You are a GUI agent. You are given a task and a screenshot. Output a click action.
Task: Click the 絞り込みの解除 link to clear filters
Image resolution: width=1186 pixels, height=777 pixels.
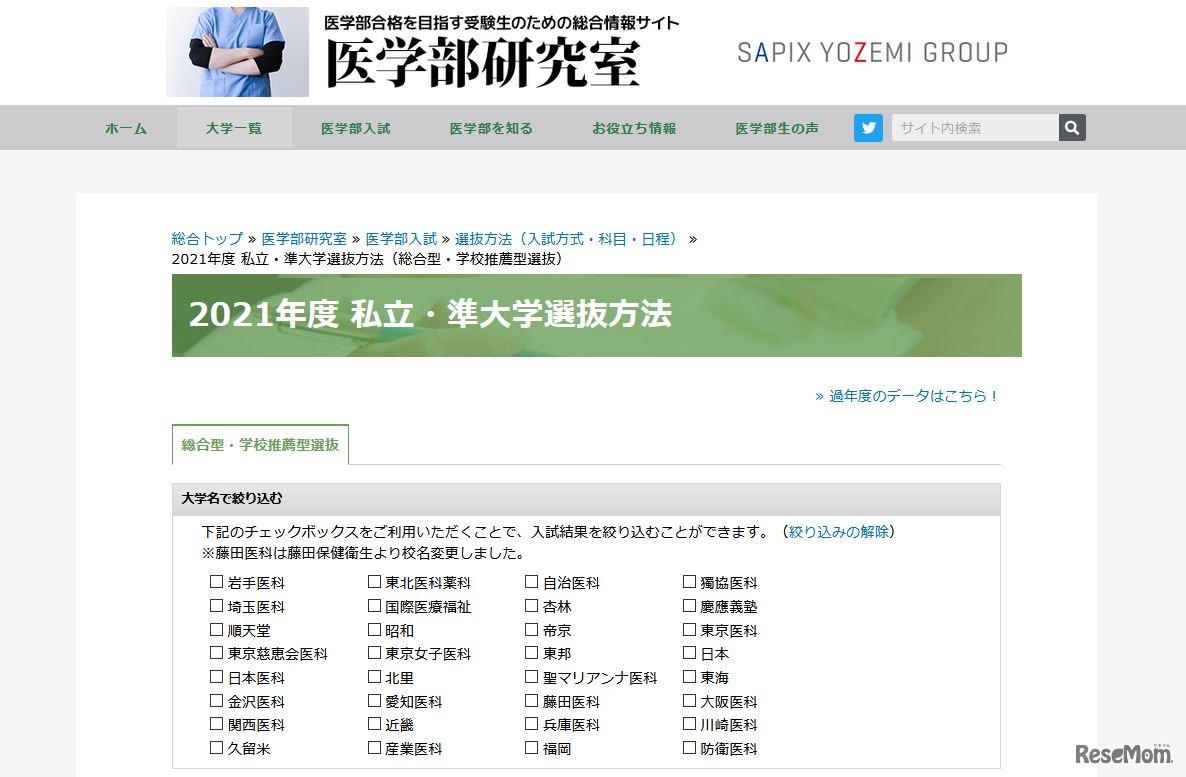coord(837,532)
